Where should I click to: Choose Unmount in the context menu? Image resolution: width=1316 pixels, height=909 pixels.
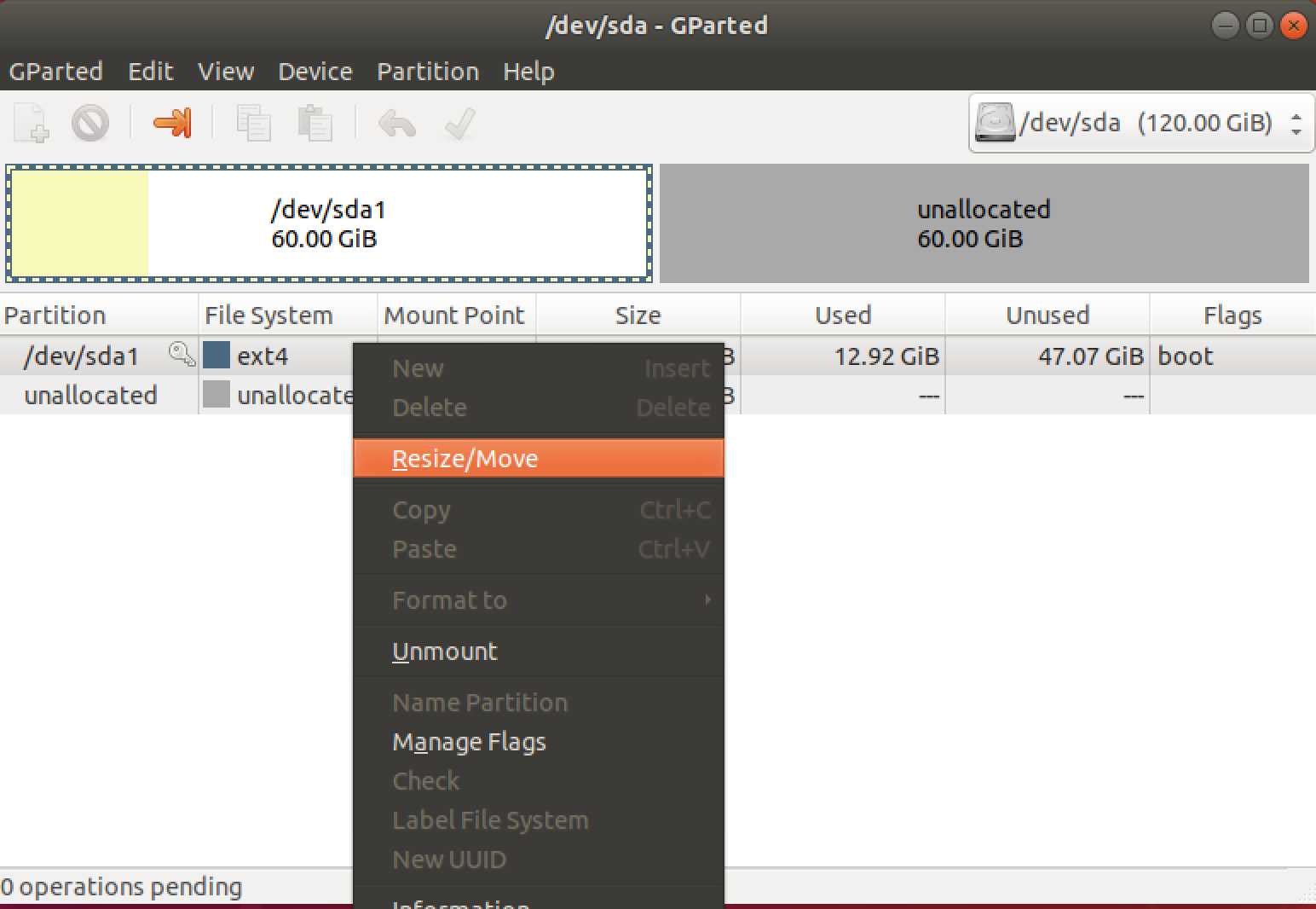pyautogui.click(x=539, y=651)
